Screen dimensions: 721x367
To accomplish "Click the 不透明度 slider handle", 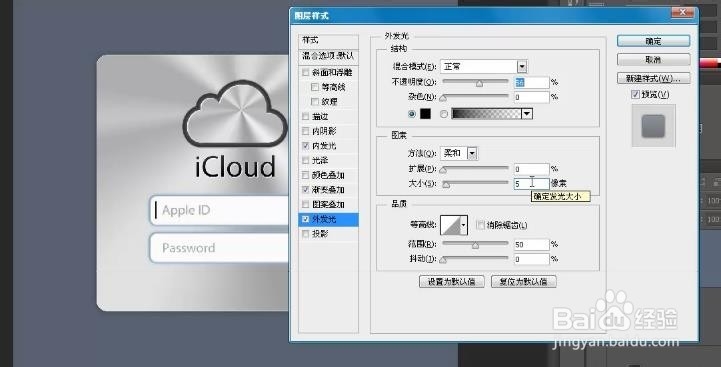I will point(480,84).
